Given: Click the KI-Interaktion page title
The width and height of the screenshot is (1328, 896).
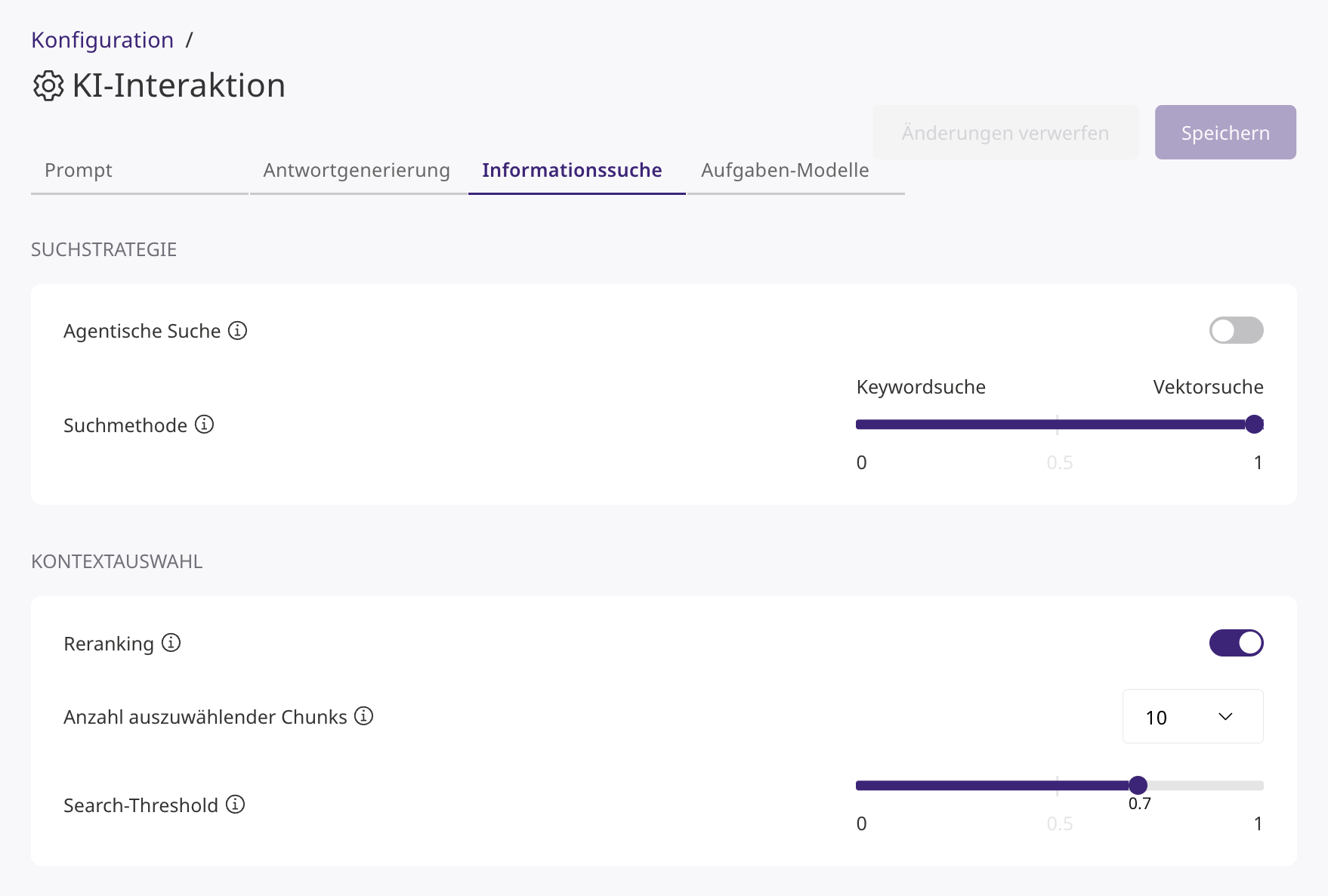Looking at the screenshot, I should coord(179,86).
